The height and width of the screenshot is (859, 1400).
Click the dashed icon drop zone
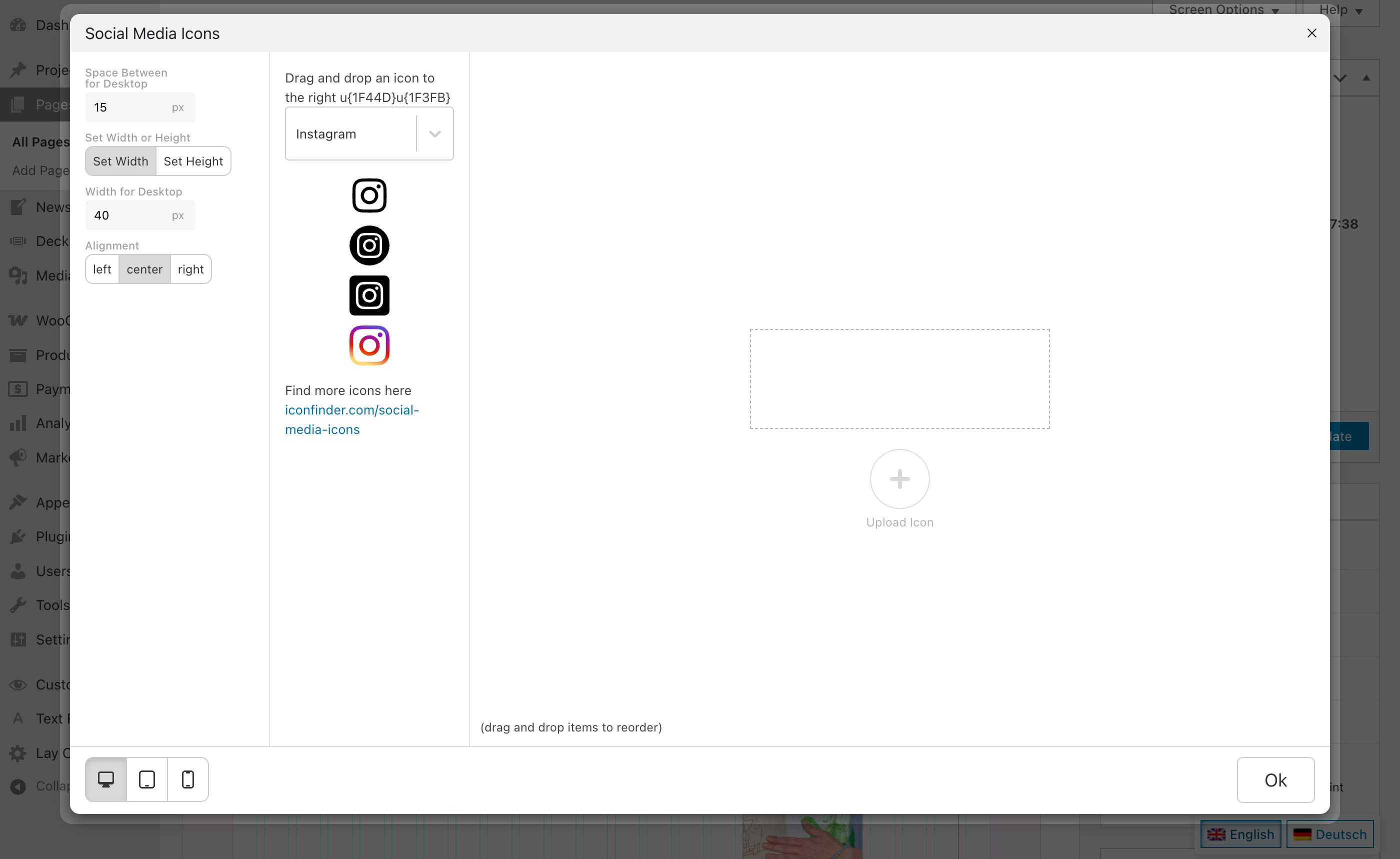(899, 379)
